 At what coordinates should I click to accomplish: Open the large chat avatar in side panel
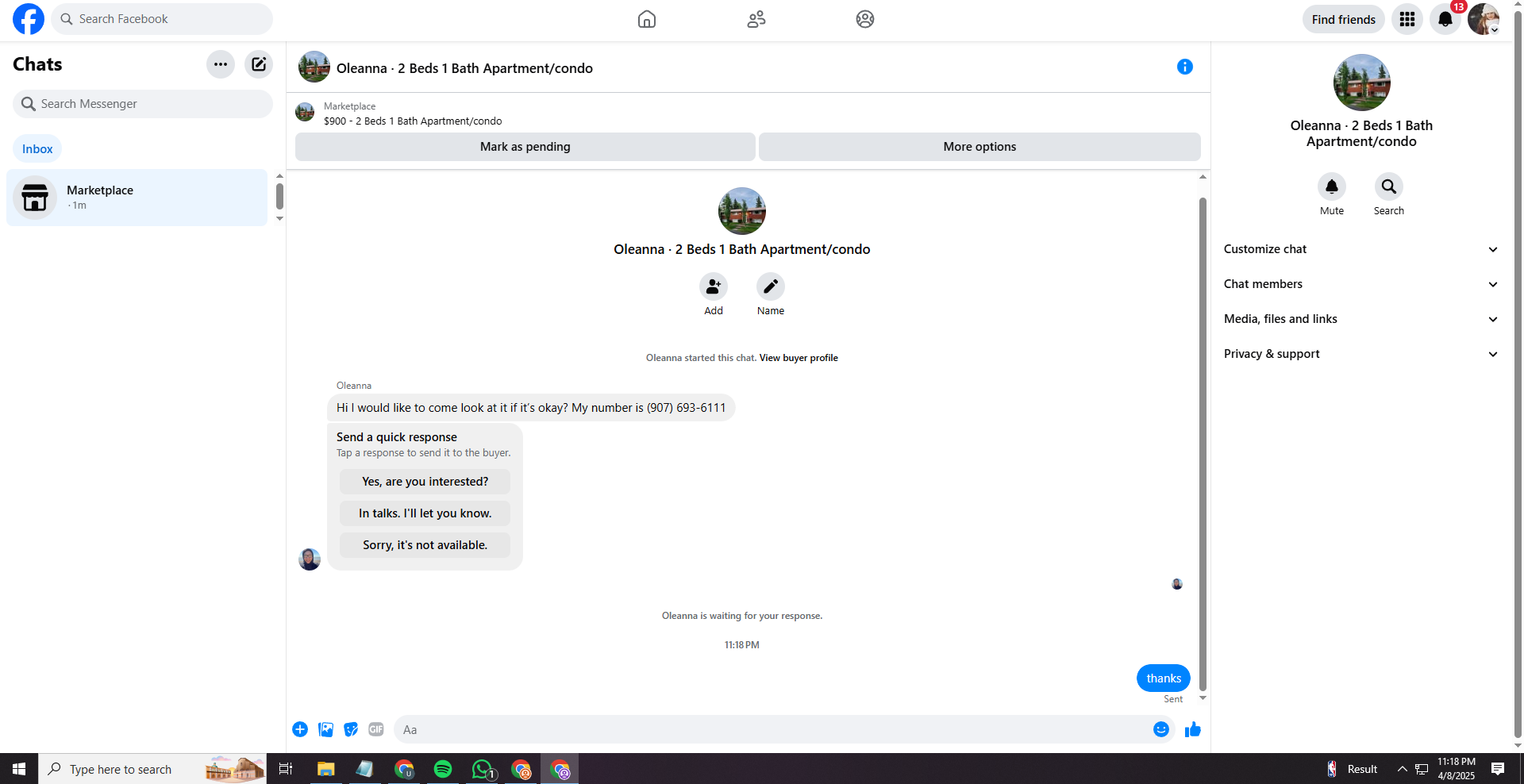pyautogui.click(x=1361, y=83)
